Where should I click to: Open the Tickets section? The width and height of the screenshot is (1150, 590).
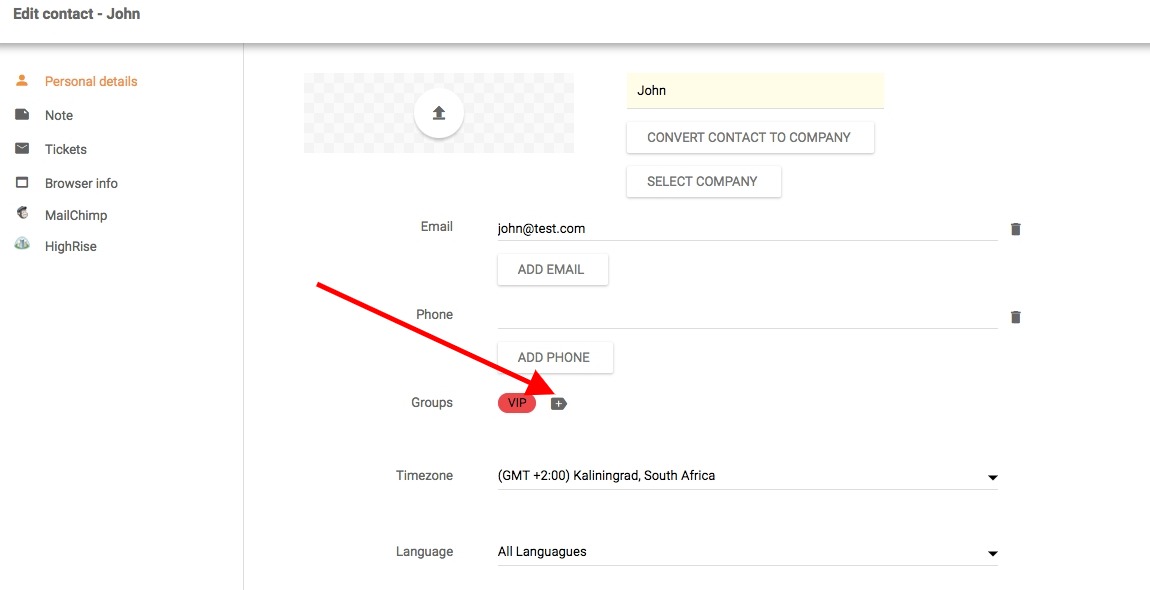coord(66,149)
